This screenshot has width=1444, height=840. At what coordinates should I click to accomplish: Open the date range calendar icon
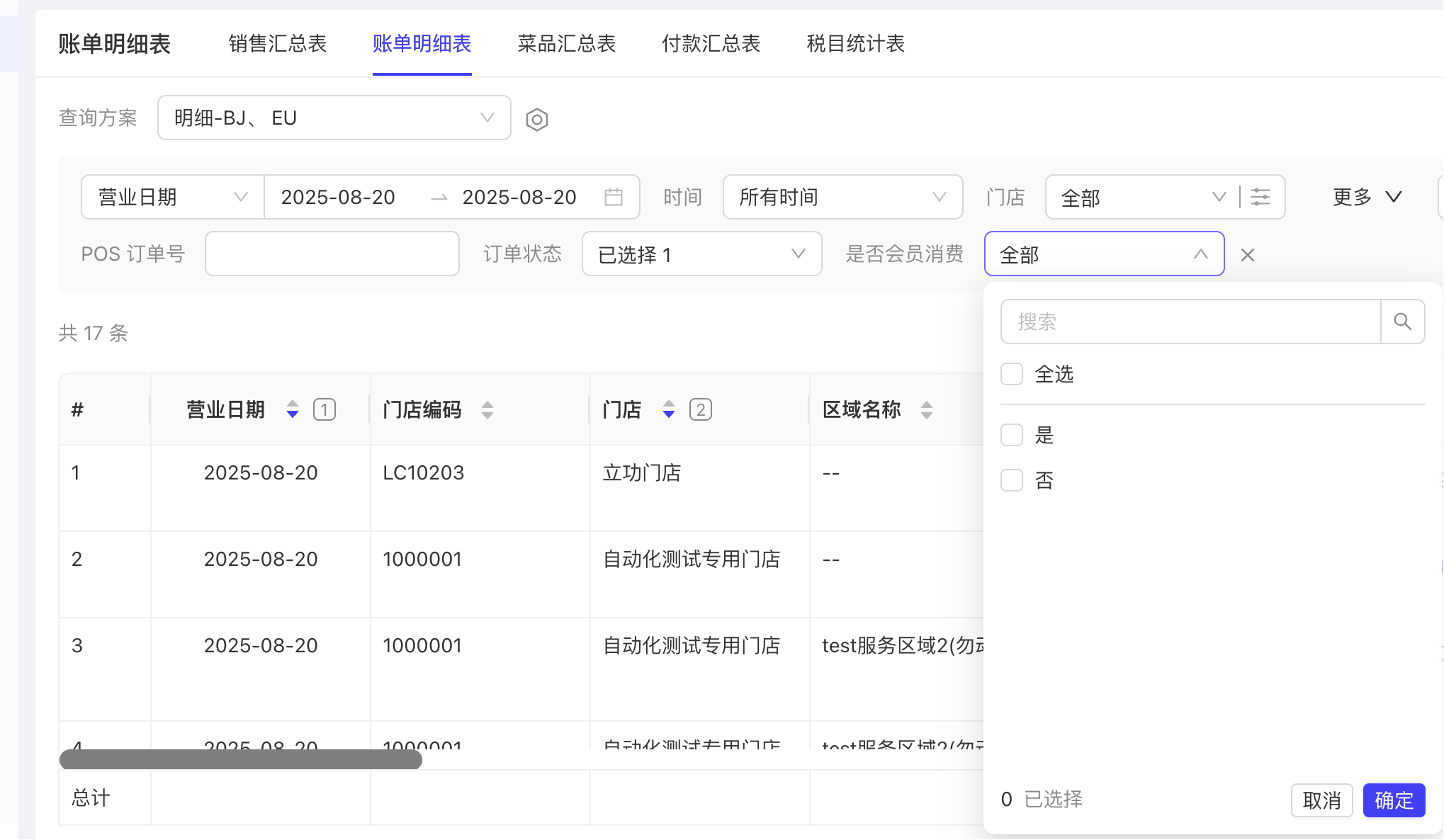click(614, 197)
